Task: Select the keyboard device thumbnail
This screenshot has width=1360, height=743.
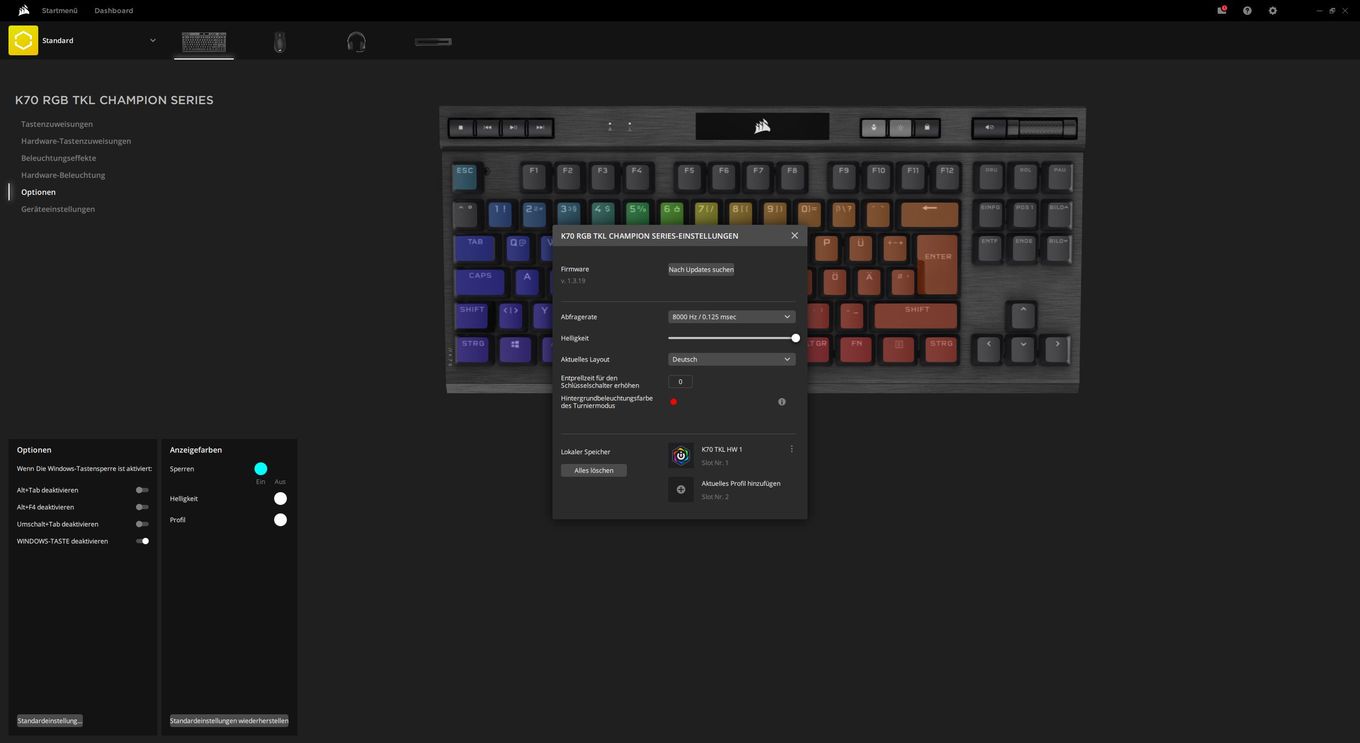Action: 204,42
